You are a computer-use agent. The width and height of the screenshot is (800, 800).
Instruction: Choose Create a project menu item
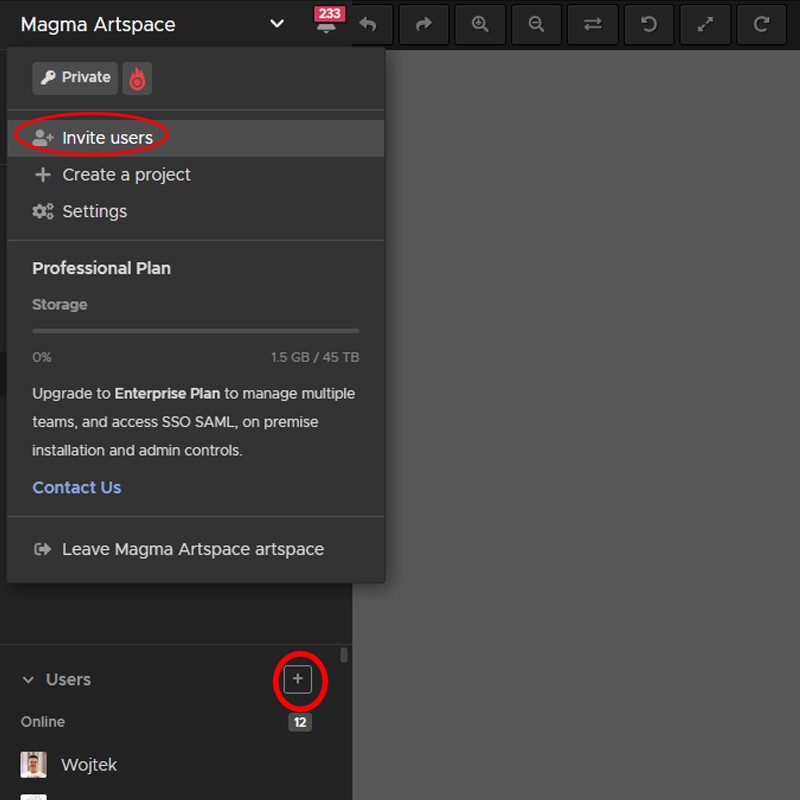pos(126,175)
